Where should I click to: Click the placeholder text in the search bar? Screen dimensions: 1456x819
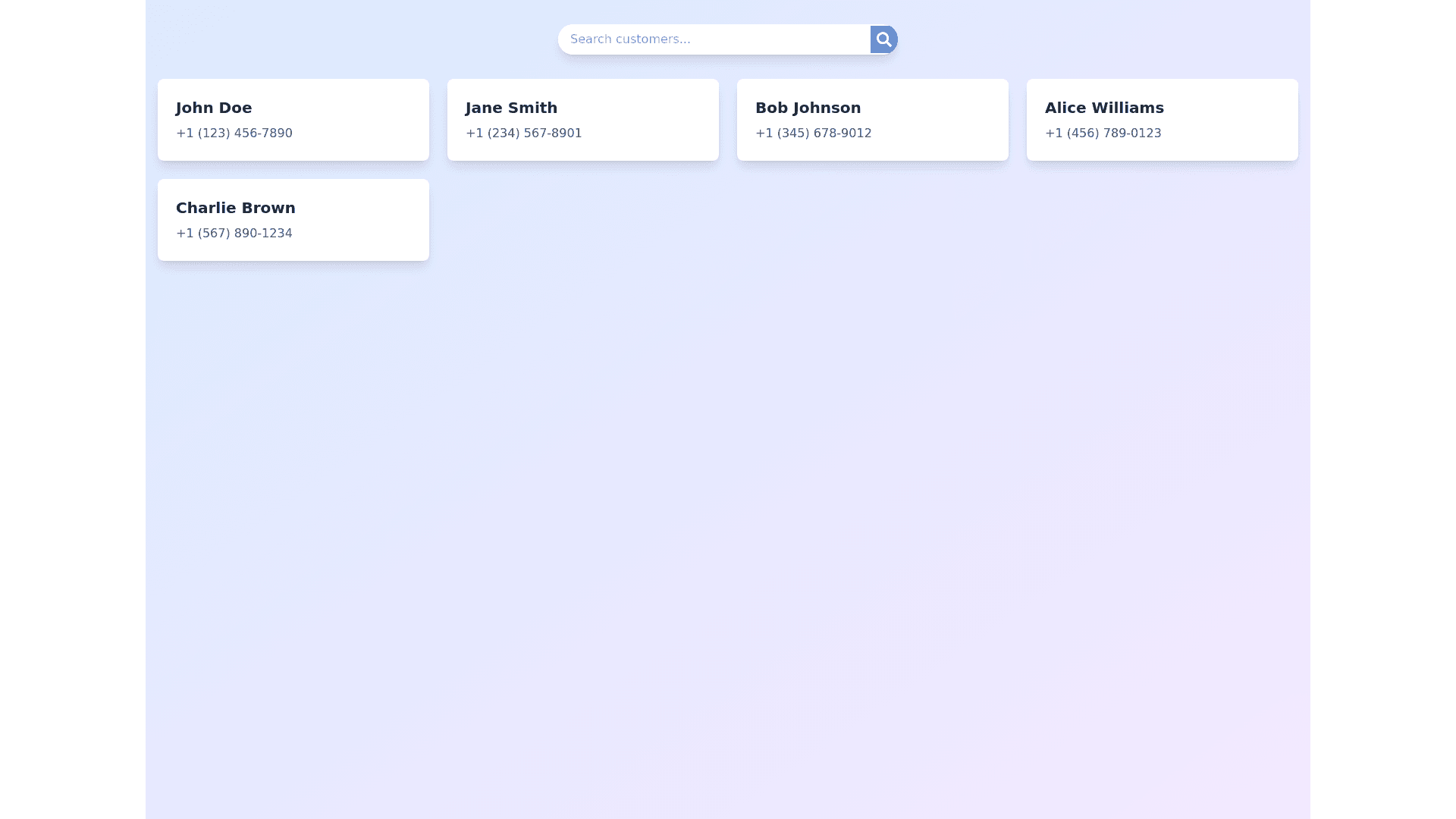click(630, 39)
